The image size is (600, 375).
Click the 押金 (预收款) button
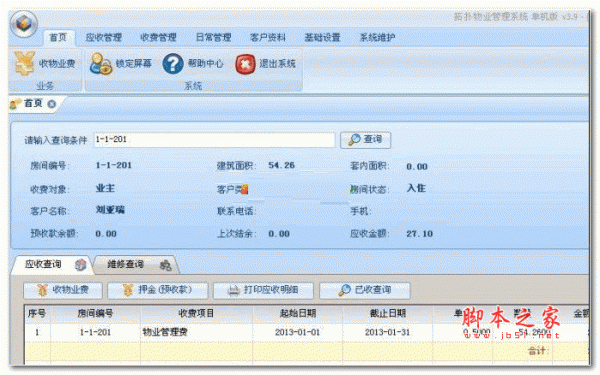[x=158, y=290]
